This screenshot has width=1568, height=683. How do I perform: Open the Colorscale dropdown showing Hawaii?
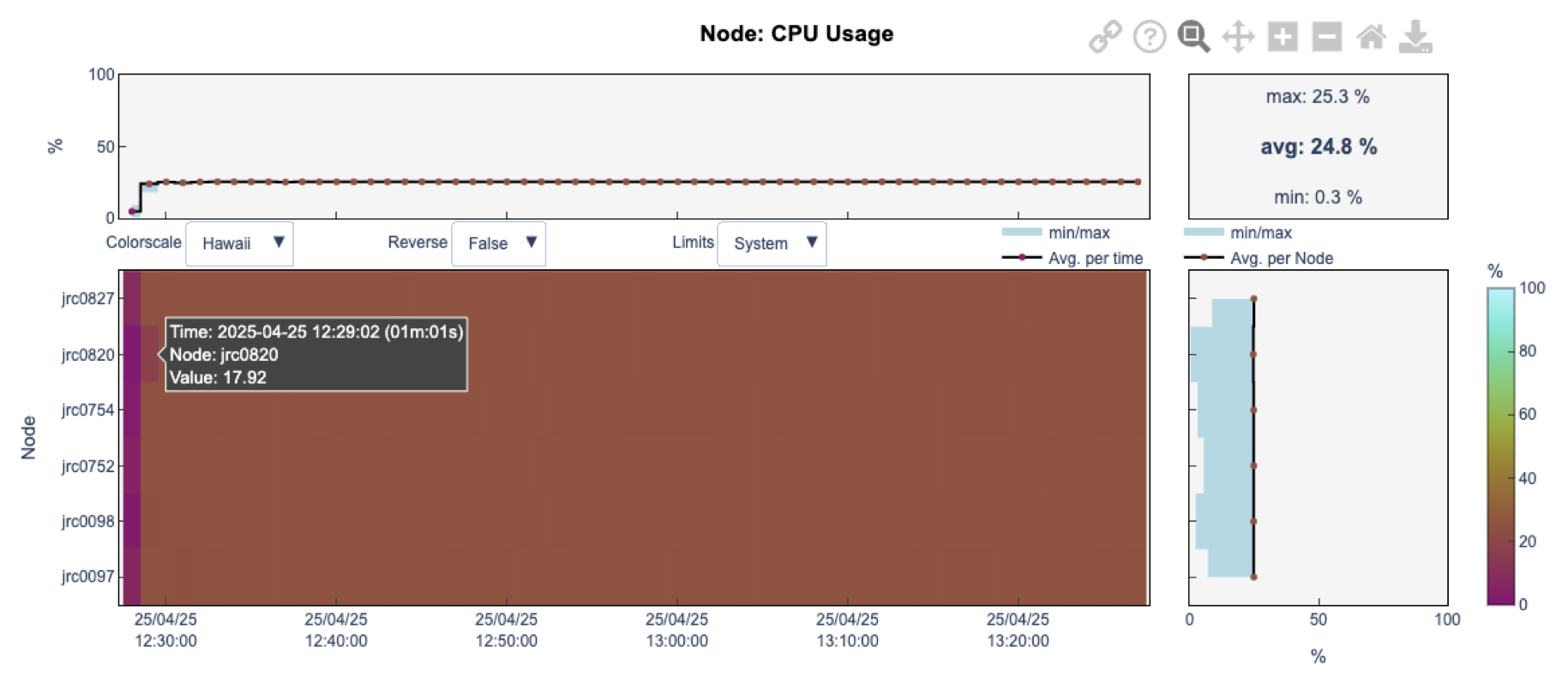239,243
